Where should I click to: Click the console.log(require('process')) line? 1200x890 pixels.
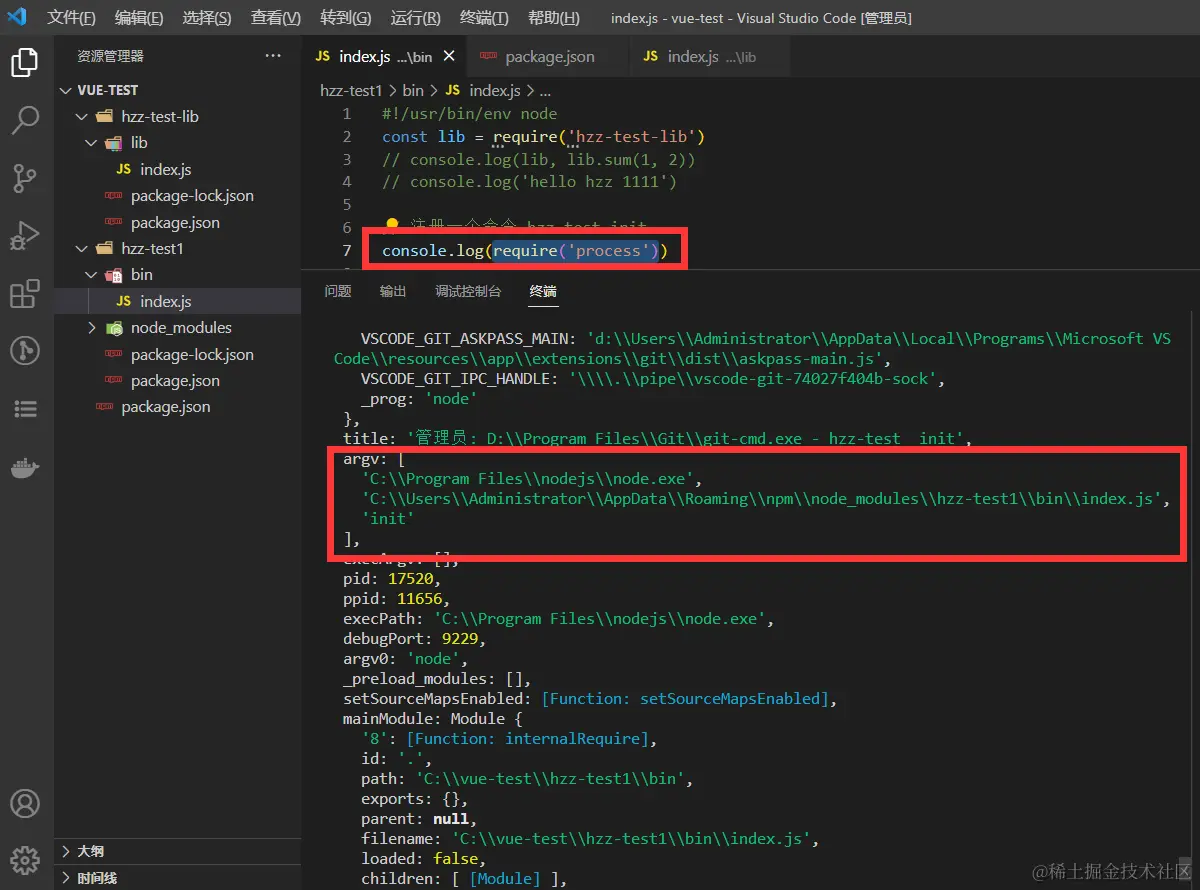point(524,250)
